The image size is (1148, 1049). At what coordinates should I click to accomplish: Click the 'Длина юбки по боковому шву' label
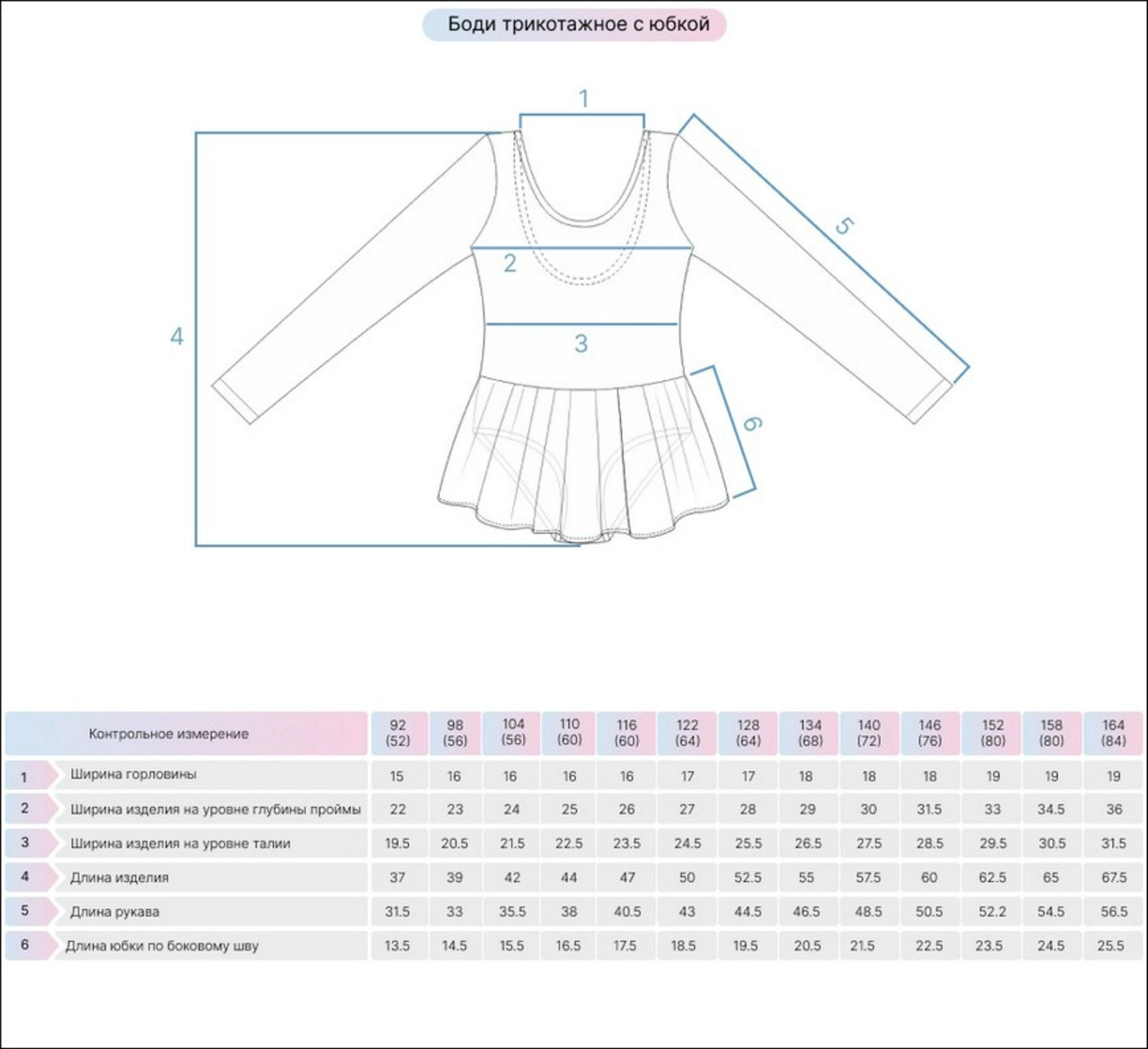pos(161,946)
